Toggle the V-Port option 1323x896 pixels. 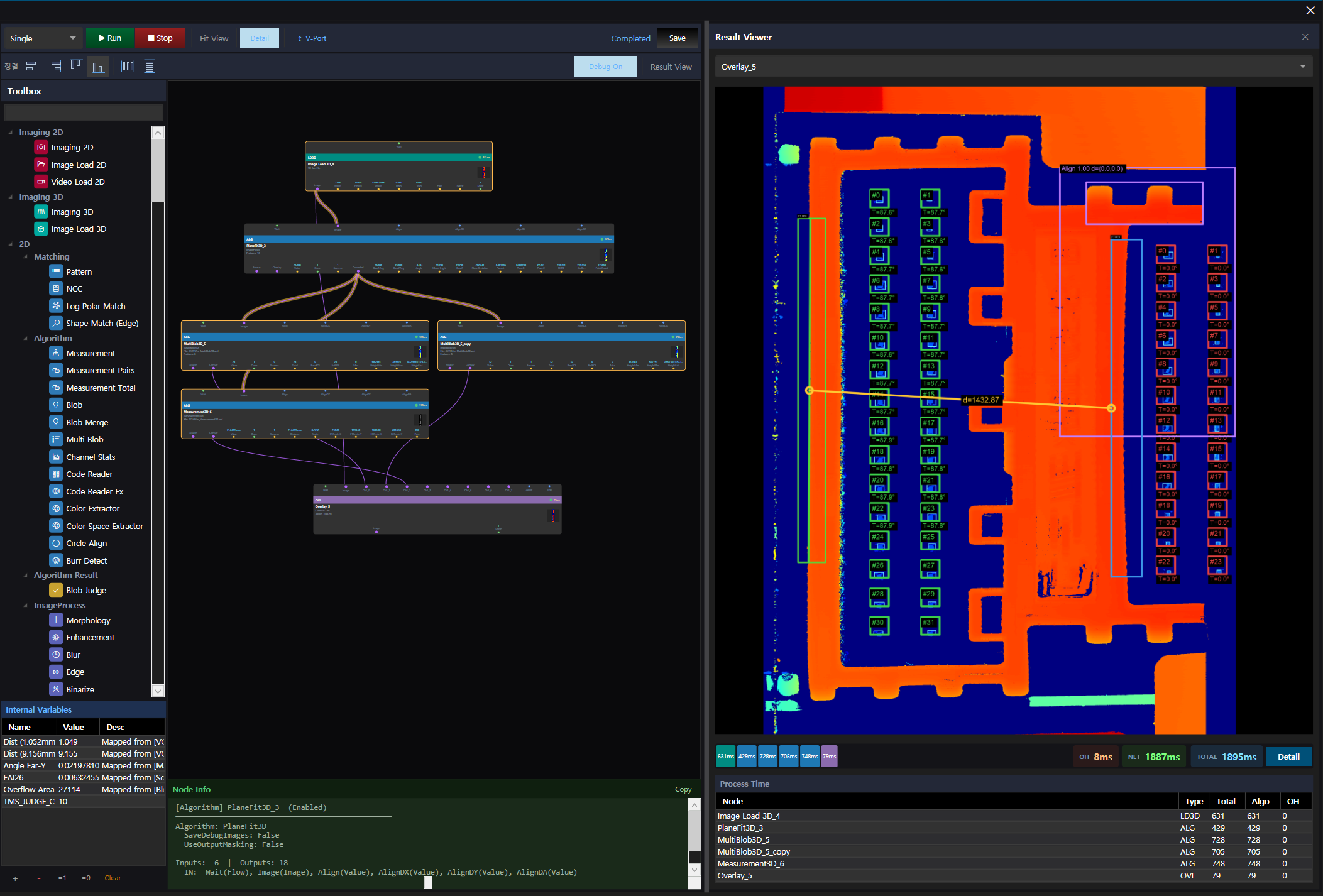tap(312, 38)
